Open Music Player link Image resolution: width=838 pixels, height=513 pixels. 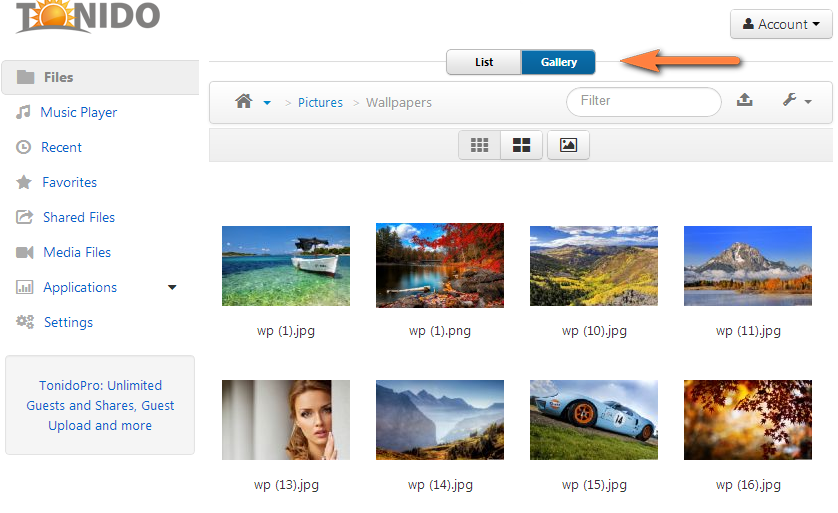click(x=79, y=112)
